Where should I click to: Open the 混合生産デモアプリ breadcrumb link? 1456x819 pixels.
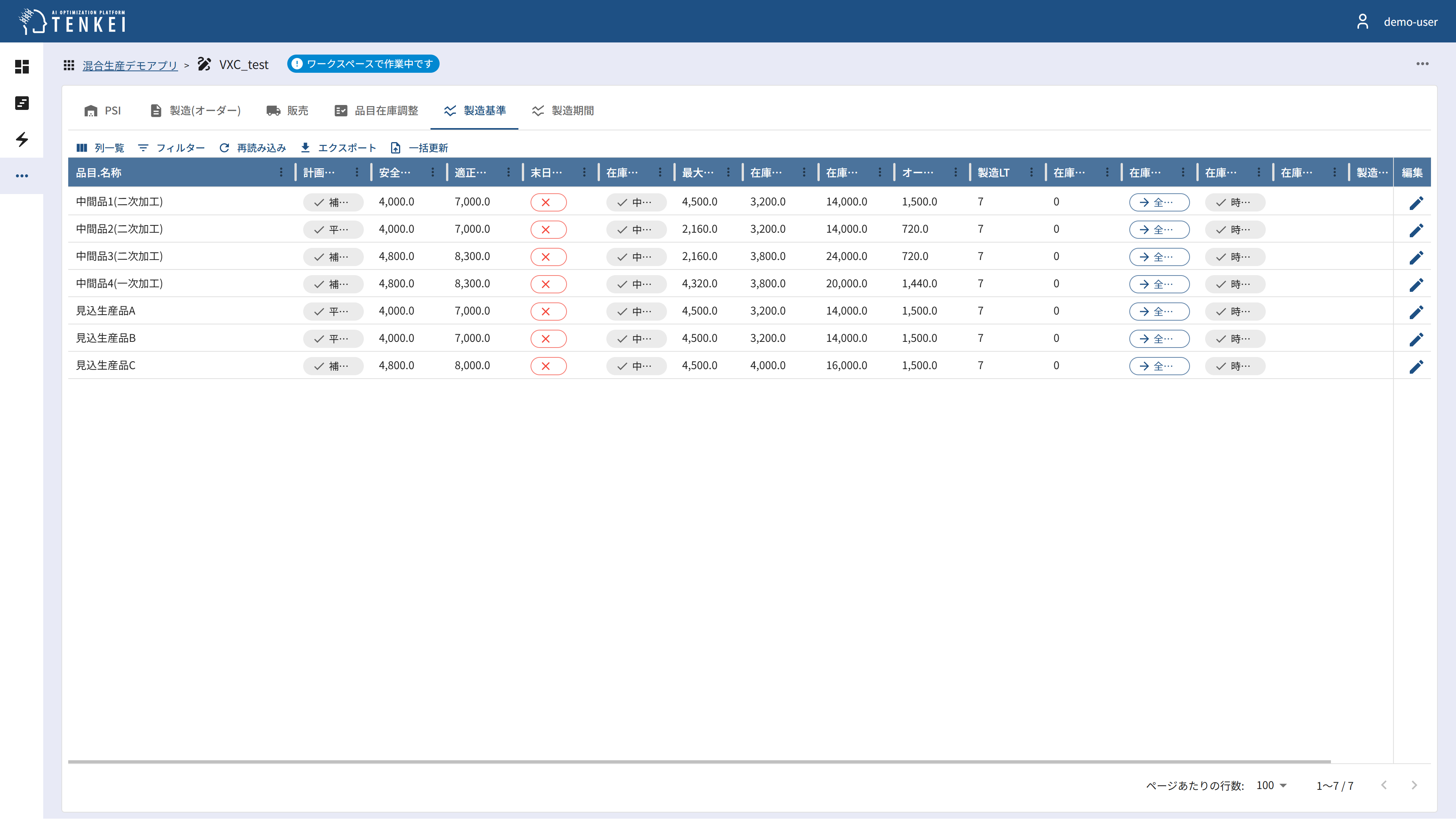(130, 65)
